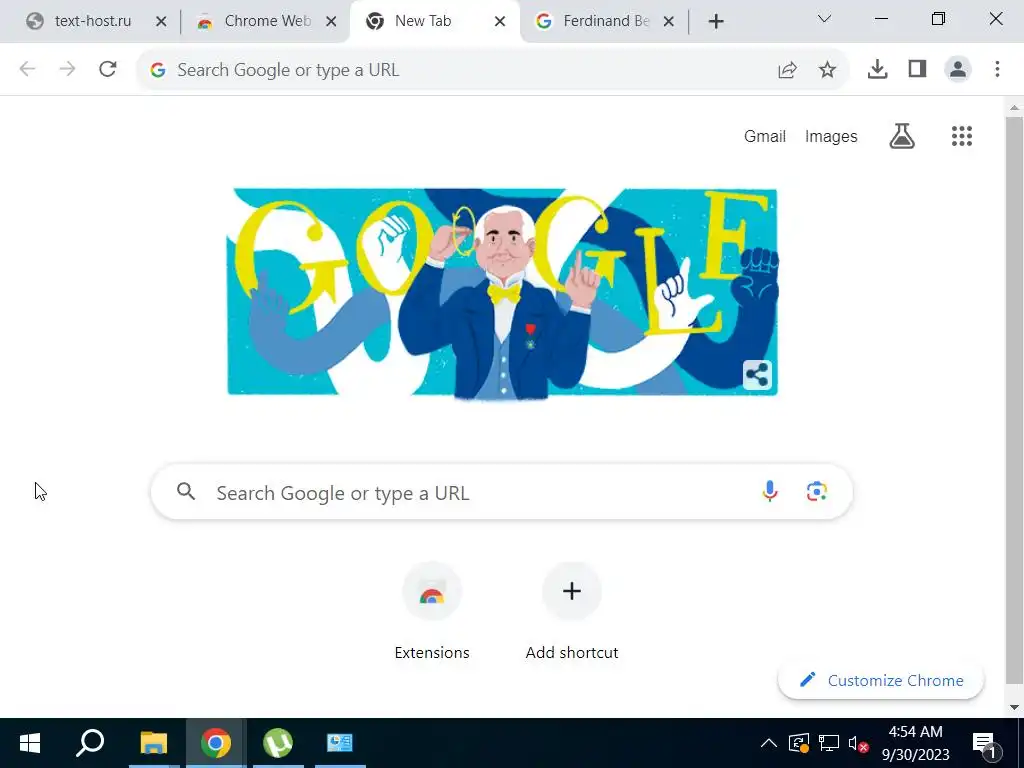
Task: Toggle the Chrome side panel
Action: [918, 69]
